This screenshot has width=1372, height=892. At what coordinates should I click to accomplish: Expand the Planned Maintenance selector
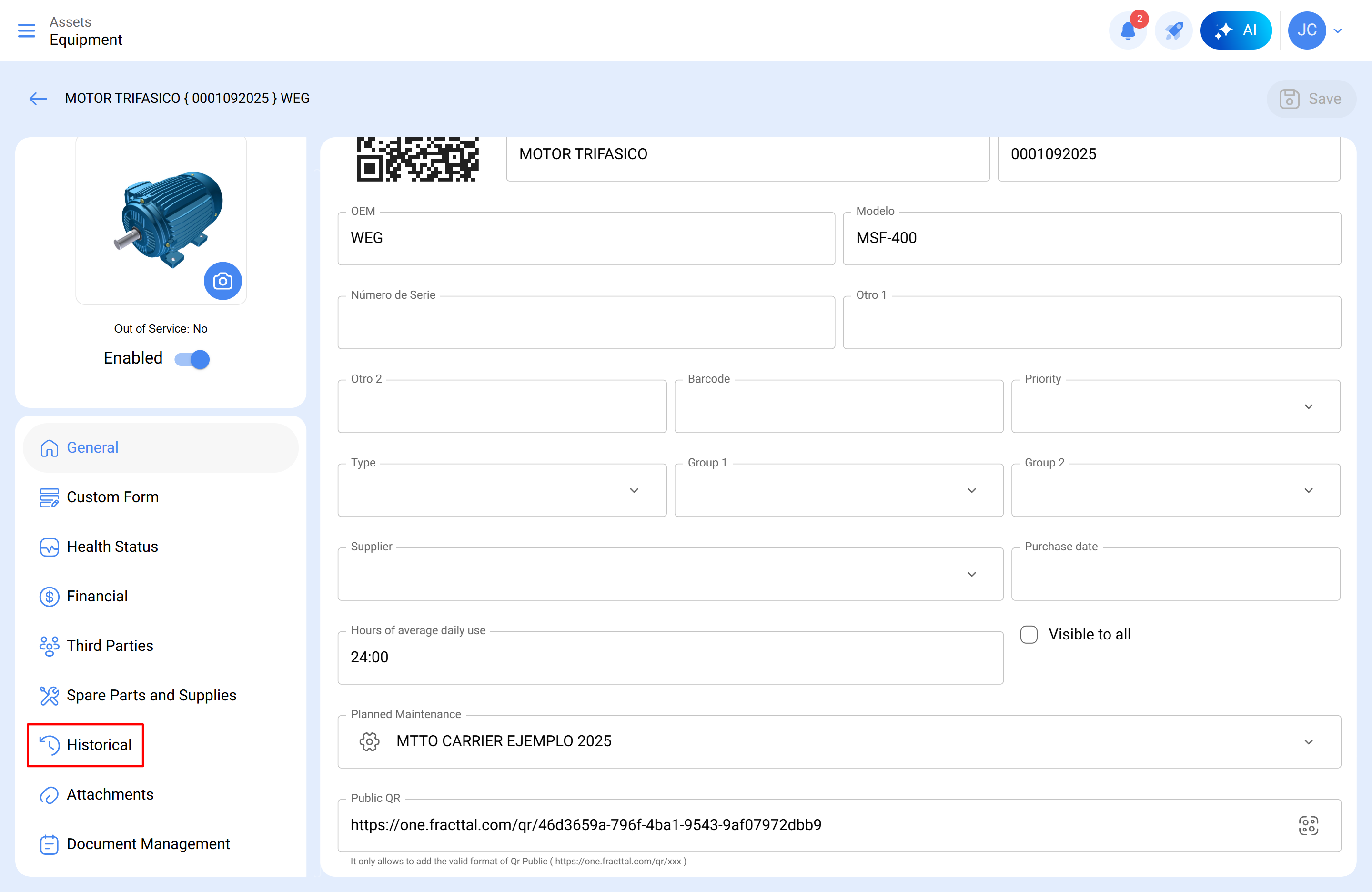(x=1308, y=742)
